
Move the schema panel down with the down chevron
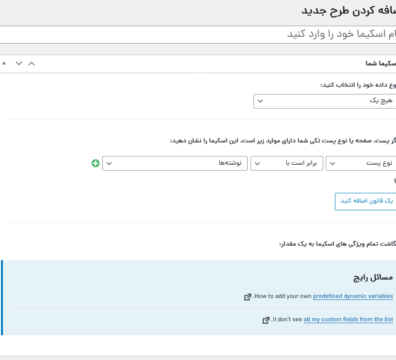pos(19,63)
